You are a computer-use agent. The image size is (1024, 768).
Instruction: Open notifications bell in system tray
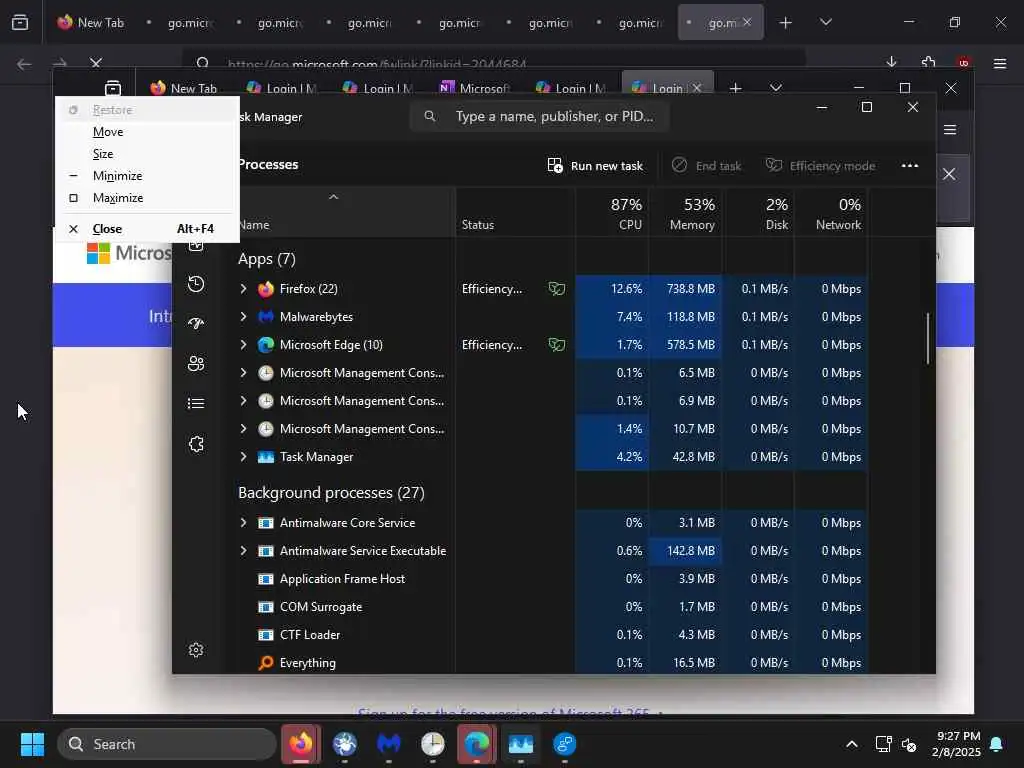[x=997, y=744]
